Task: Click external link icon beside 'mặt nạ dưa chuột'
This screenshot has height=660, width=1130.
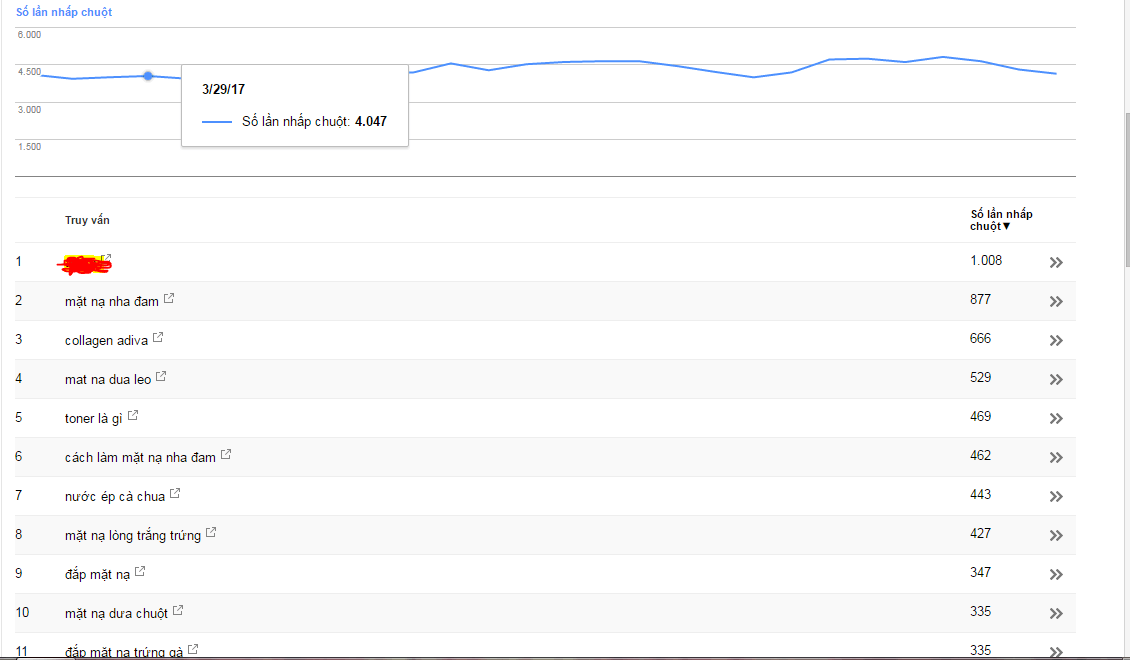Action: click(x=178, y=610)
